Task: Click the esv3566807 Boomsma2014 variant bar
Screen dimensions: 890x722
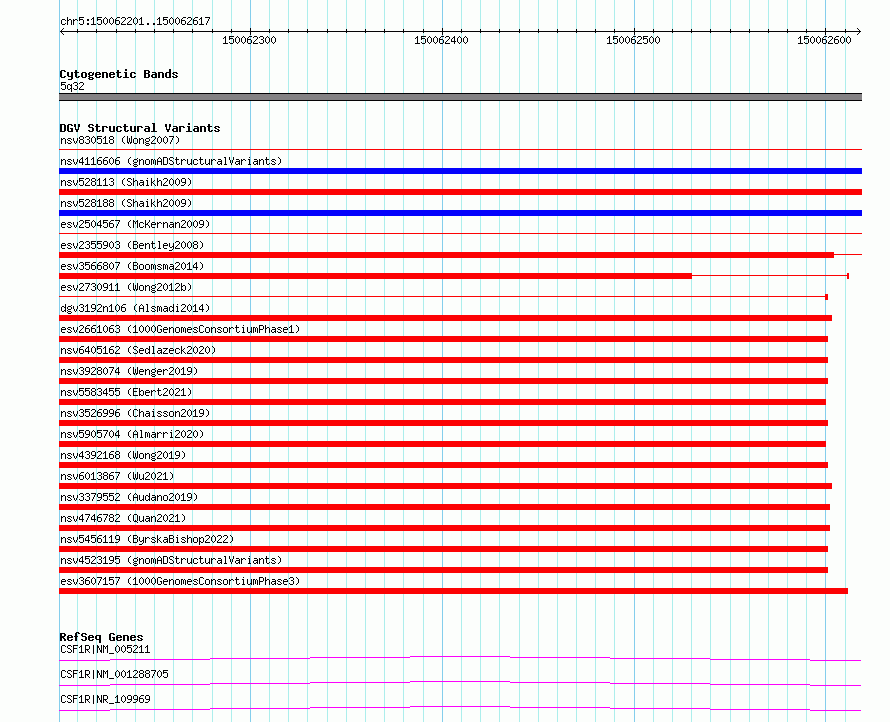Action: [x=375, y=276]
